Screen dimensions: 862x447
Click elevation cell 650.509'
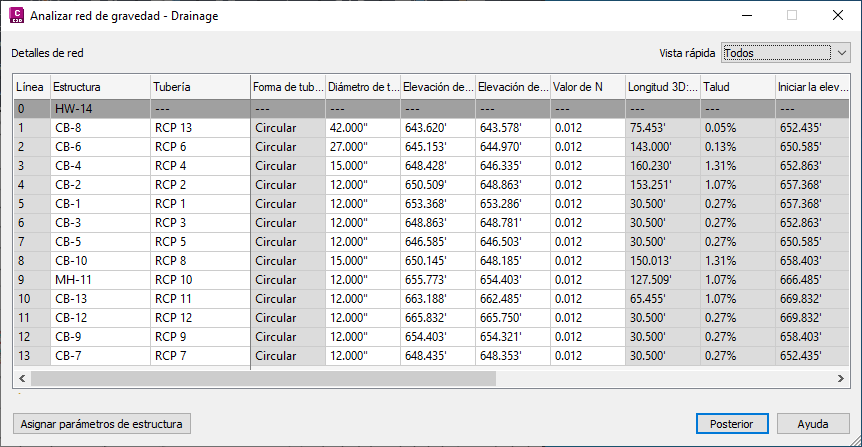click(x=438, y=185)
